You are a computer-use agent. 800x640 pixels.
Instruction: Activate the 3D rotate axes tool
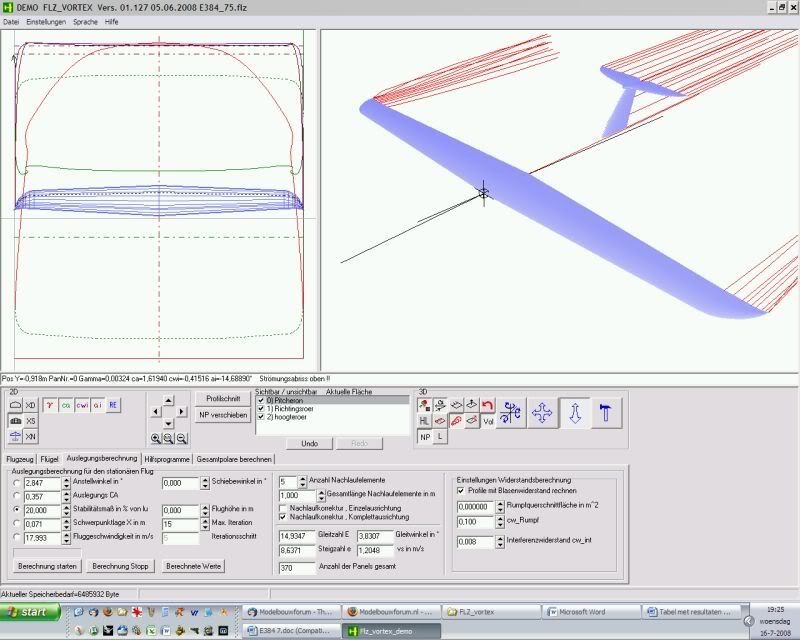click(510, 412)
